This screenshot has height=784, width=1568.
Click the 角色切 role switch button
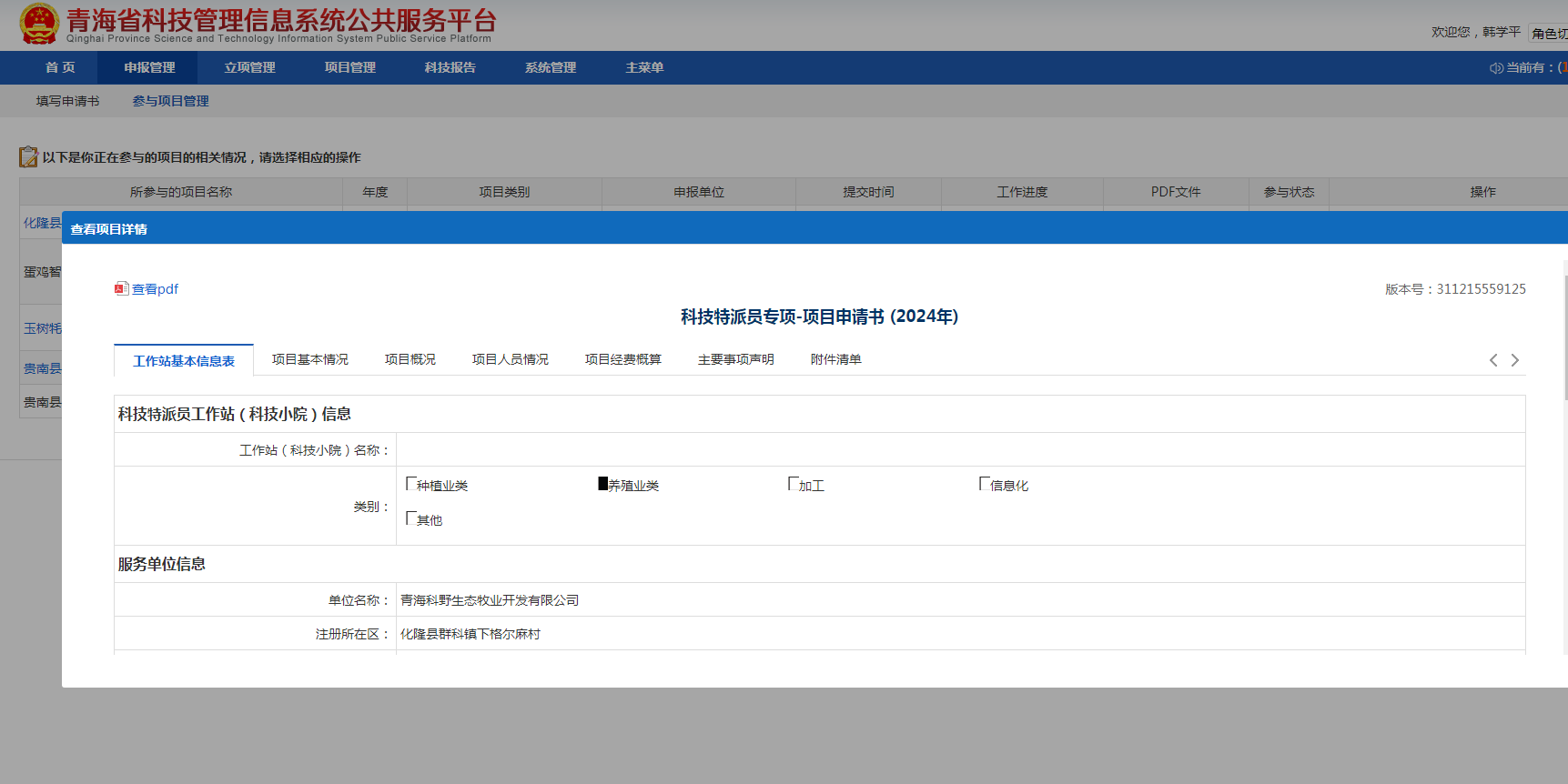1548,34
